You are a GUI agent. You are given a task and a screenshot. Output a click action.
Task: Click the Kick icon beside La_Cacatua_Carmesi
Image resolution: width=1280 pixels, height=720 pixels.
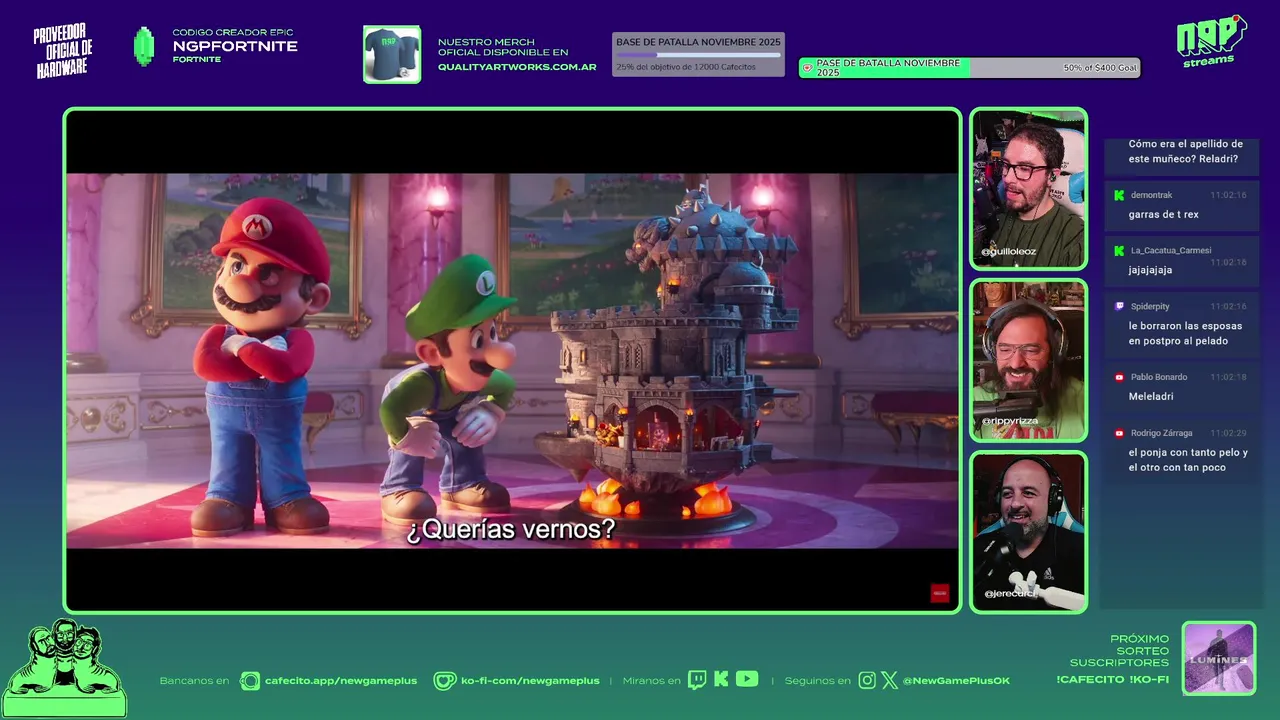pyautogui.click(x=1119, y=250)
